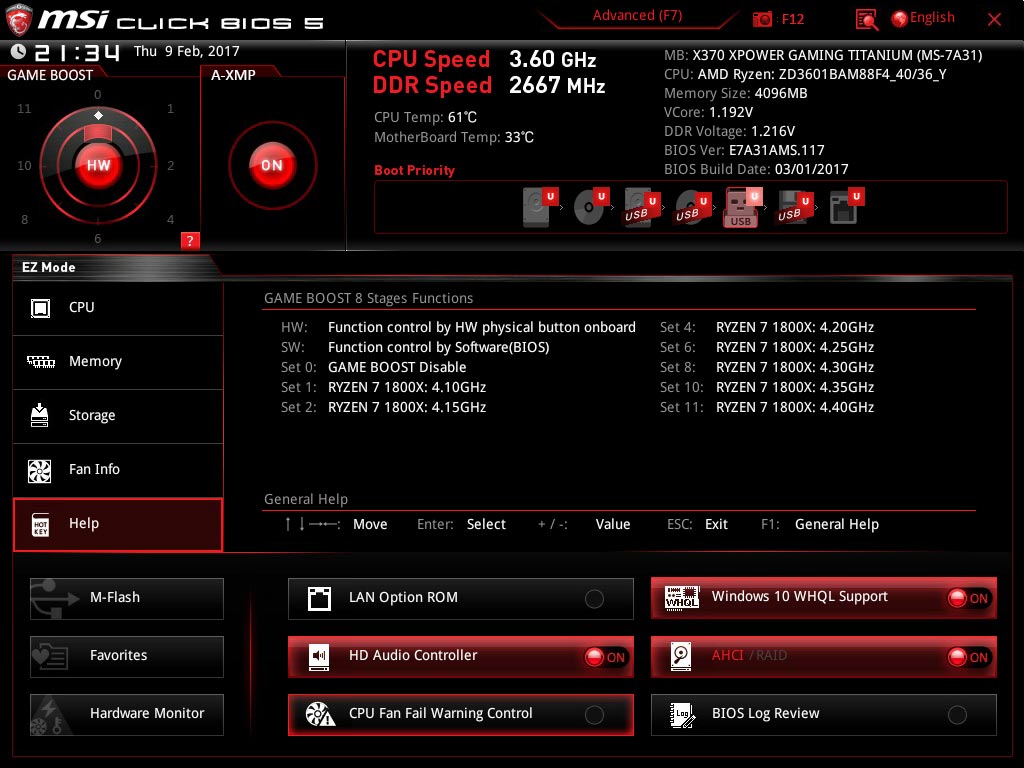
Task: Open the English language selector
Action: [923, 18]
